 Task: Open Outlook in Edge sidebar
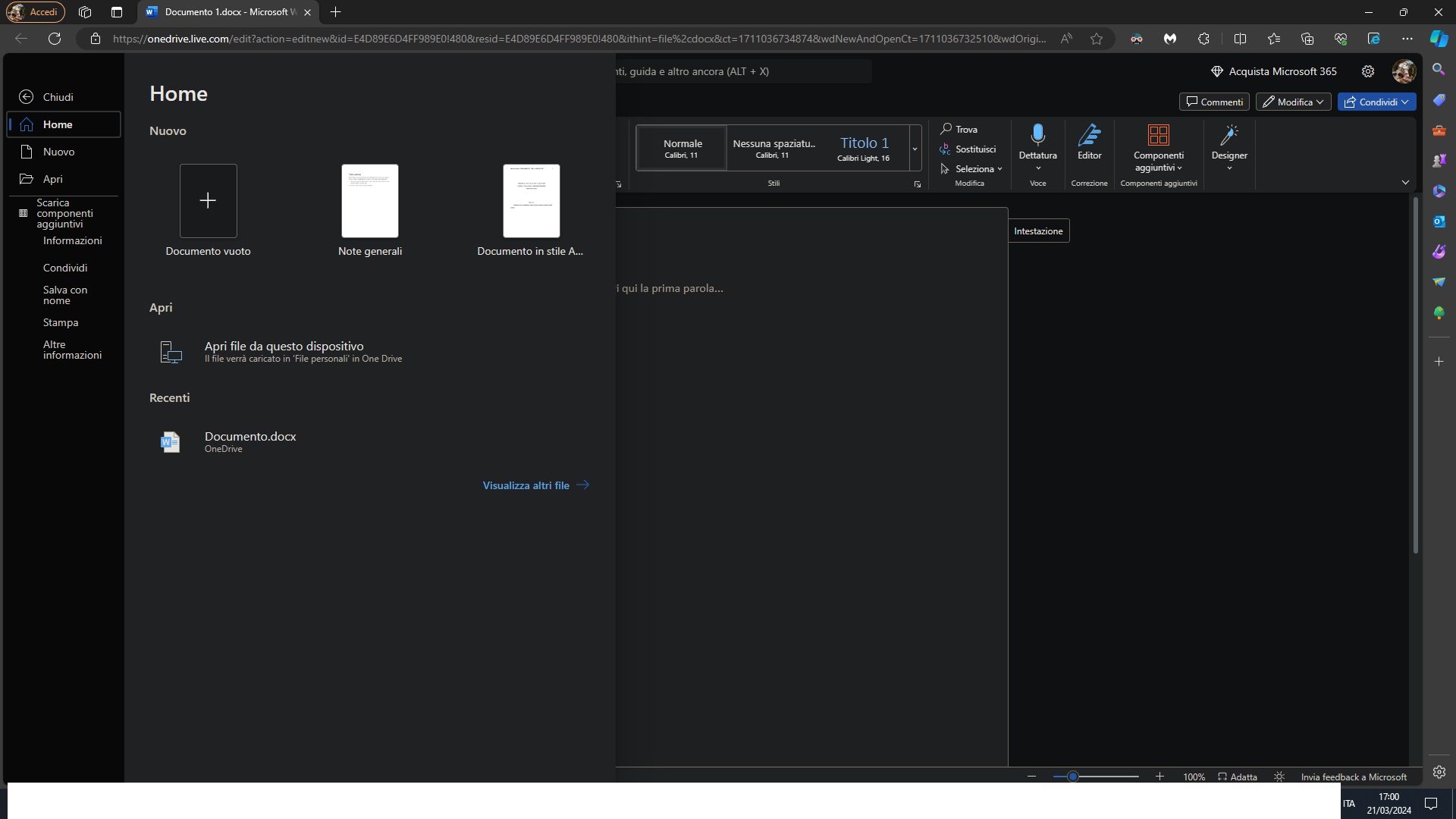1439,221
